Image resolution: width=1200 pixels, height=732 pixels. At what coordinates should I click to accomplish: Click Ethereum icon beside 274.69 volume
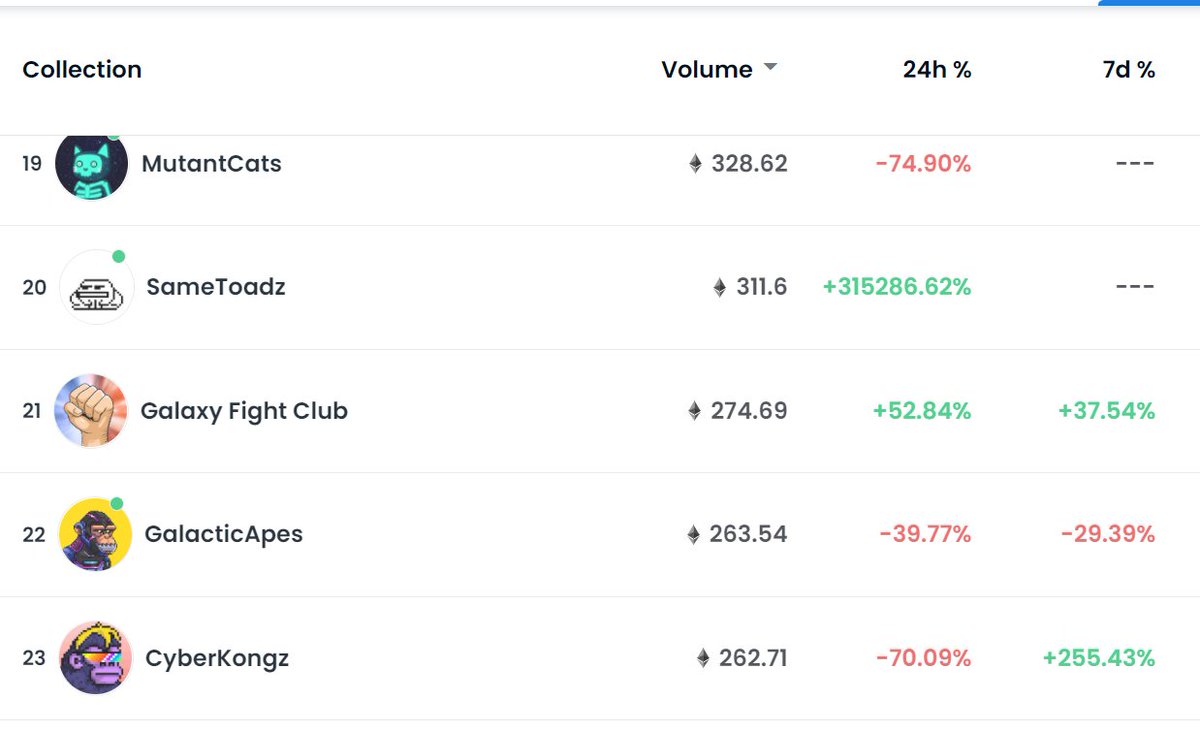tap(695, 411)
